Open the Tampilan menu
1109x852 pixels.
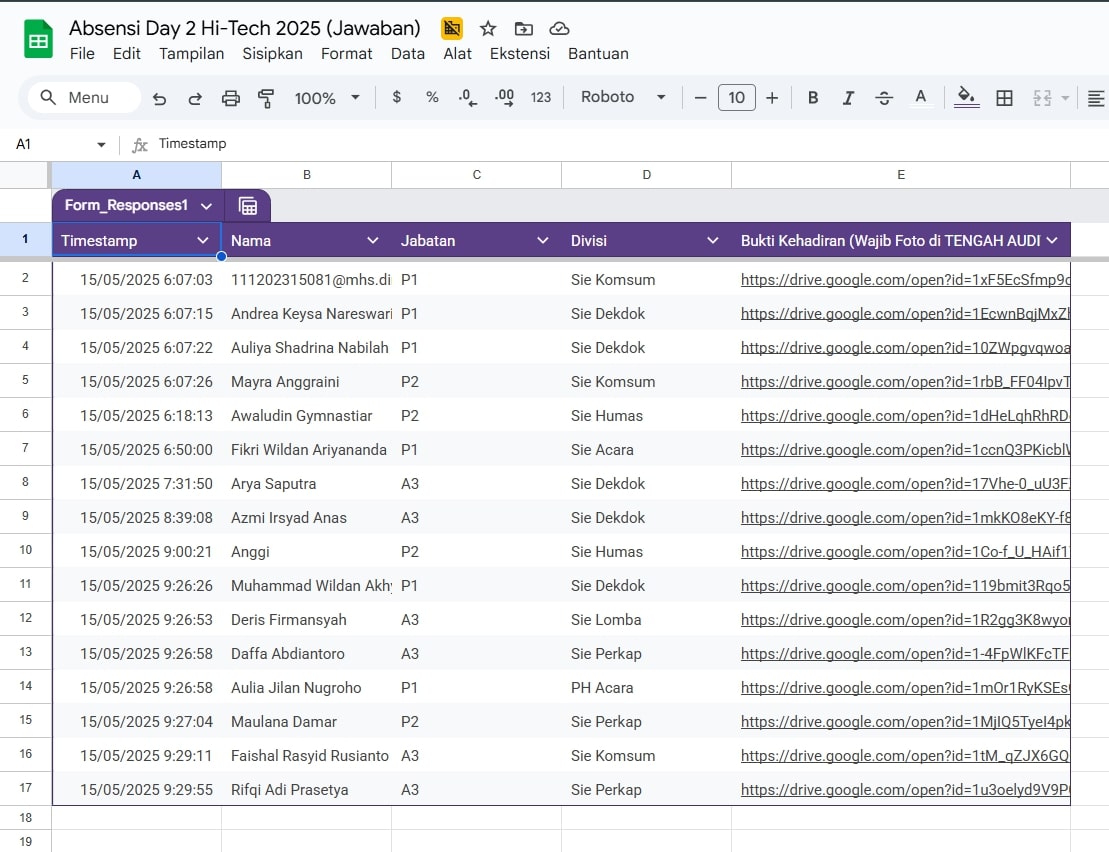(x=191, y=54)
